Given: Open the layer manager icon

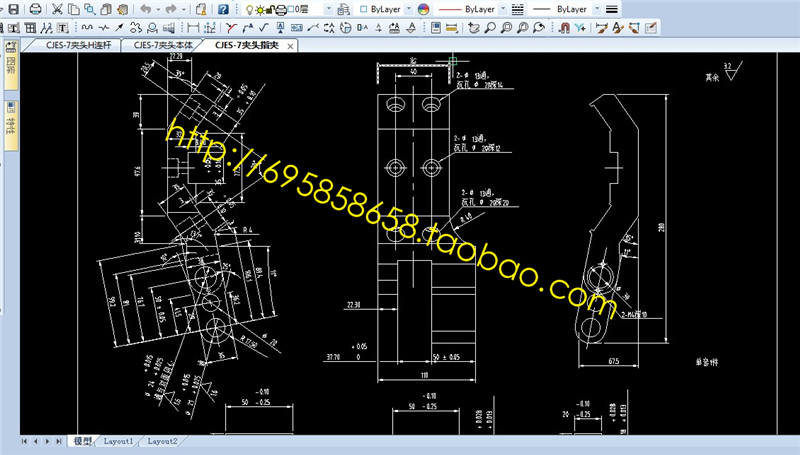Looking at the screenshot, I should (344, 9).
